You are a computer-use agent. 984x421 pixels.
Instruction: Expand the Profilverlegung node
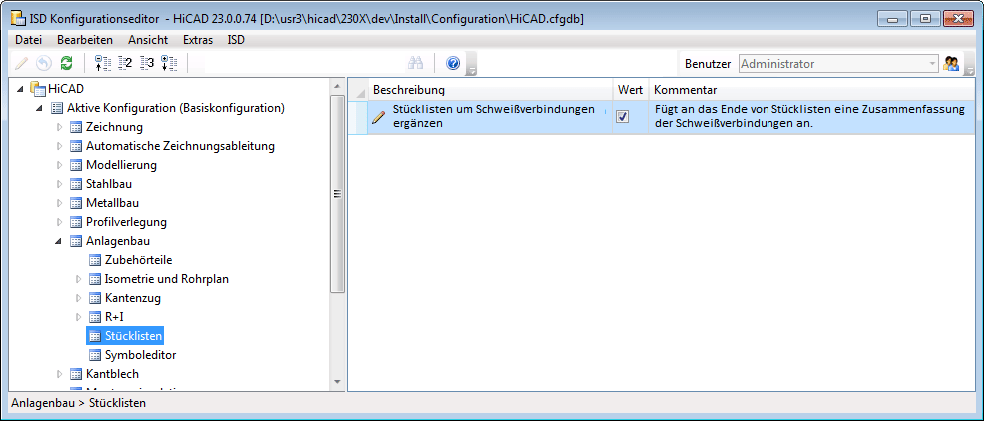click(x=60, y=222)
